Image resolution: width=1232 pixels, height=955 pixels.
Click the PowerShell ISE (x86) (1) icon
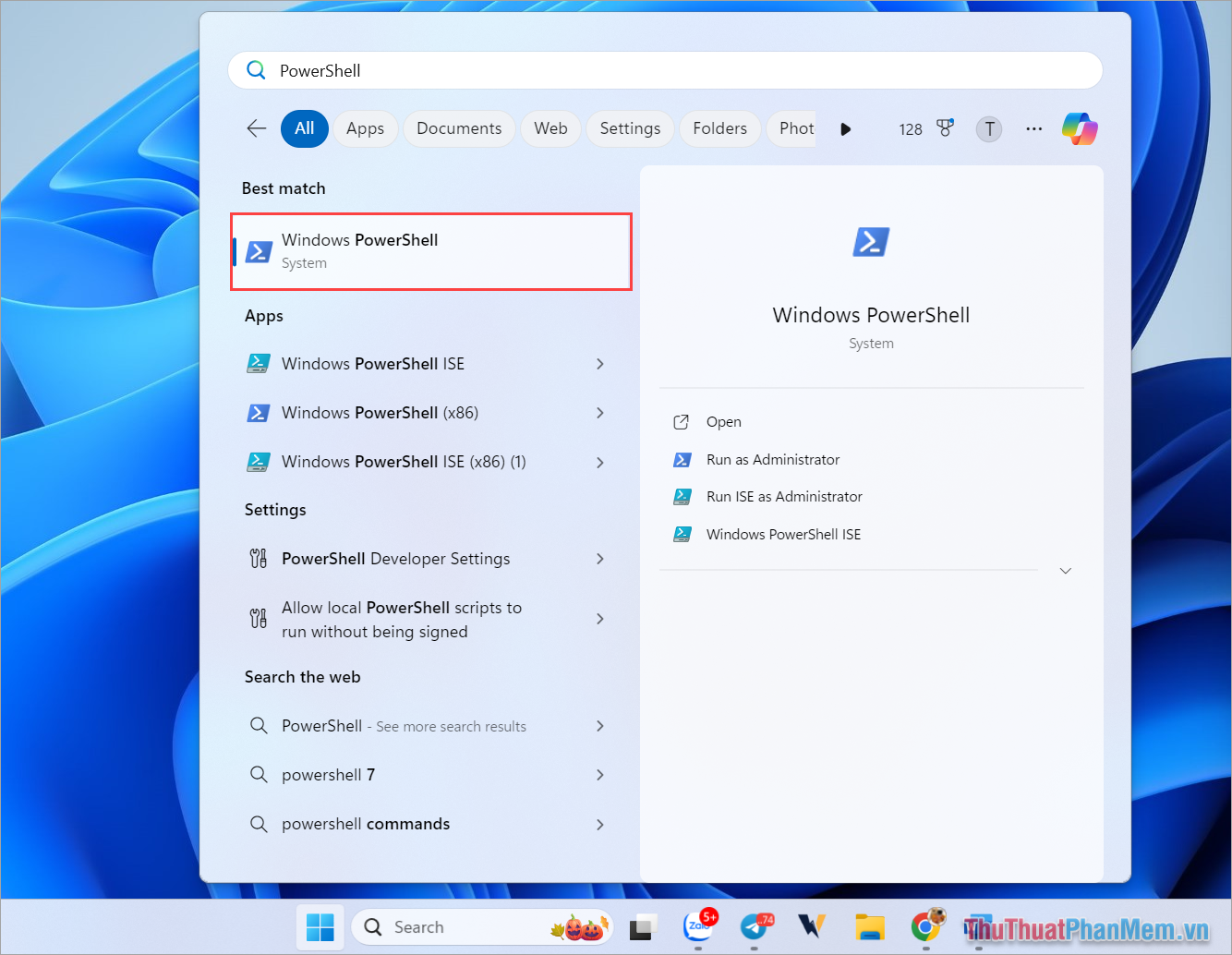point(259,462)
